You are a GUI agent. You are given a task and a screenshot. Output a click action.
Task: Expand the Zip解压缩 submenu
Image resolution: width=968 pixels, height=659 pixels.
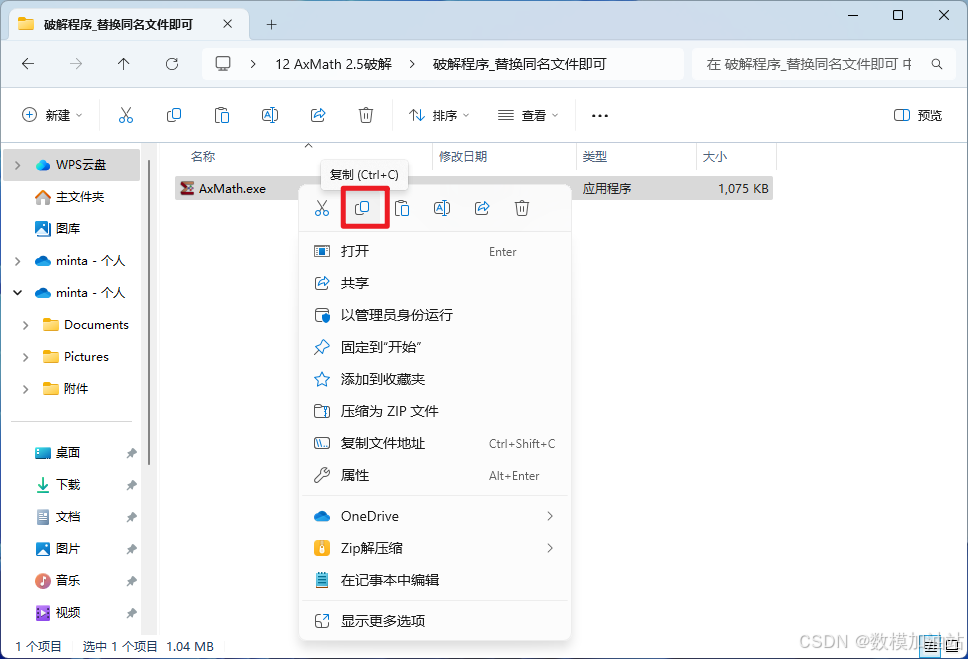coord(435,548)
